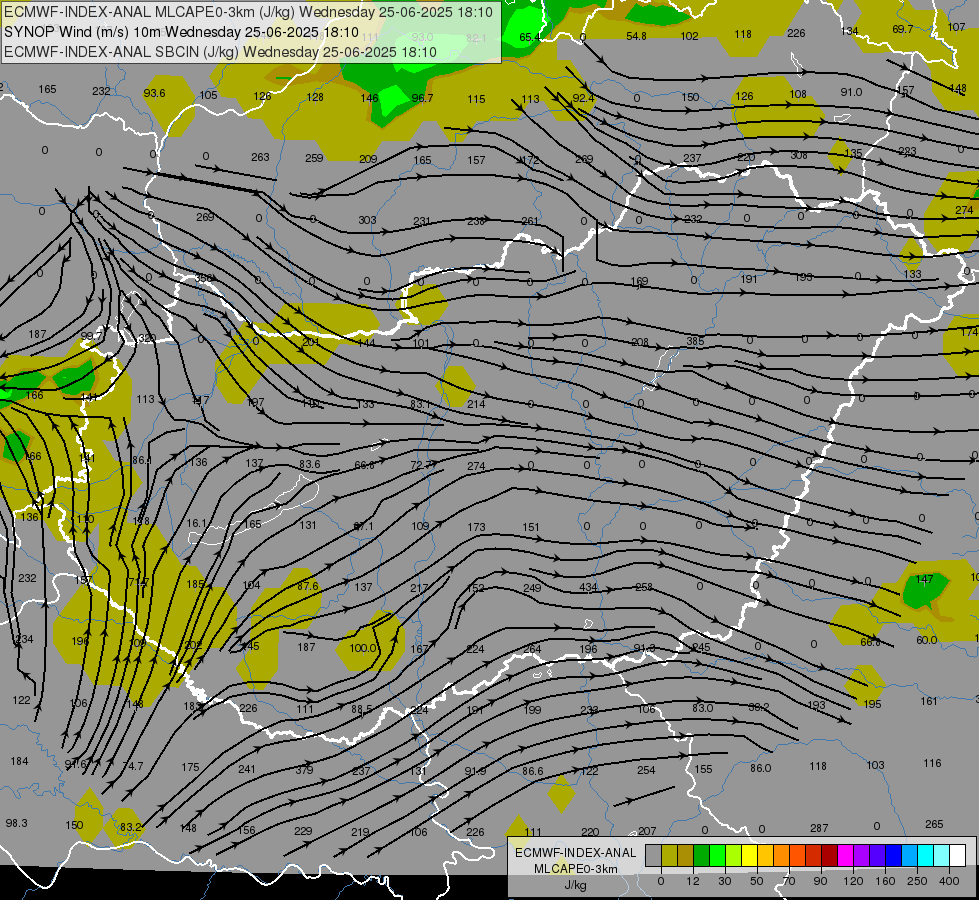This screenshot has height=900, width=979.
Task: Click the map value 241
Action: 247,769
